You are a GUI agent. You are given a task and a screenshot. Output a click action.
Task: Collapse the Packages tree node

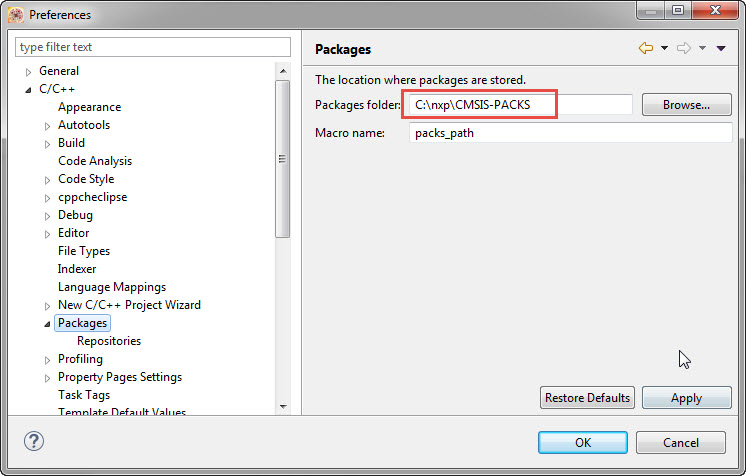coord(47,323)
